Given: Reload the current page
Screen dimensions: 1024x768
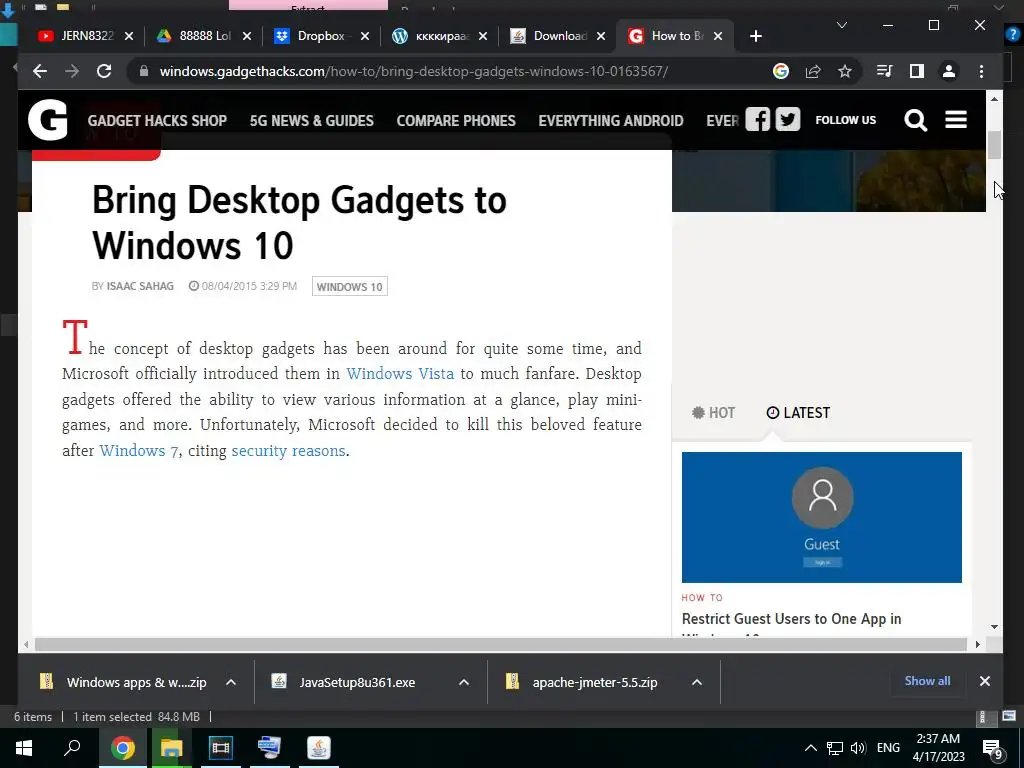Looking at the screenshot, I should pos(104,71).
